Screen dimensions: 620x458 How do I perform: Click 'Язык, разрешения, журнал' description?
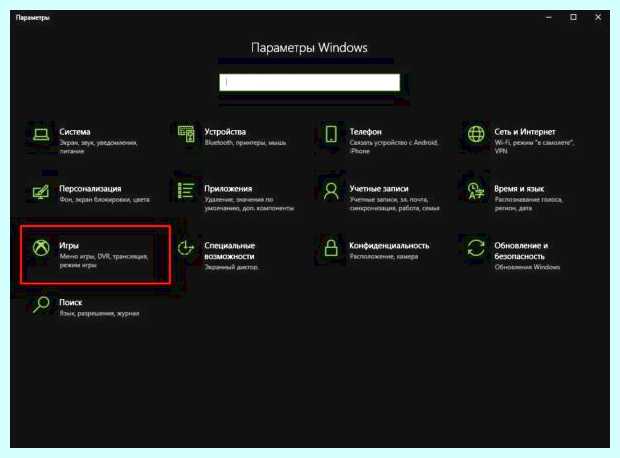point(99,313)
